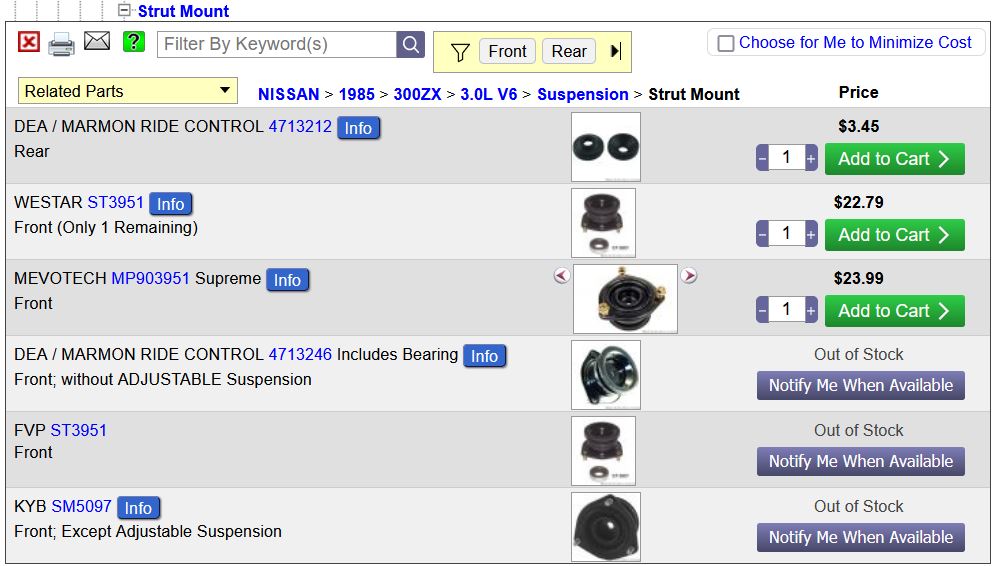The width and height of the screenshot is (994, 566).
Task: Click Info for DEA 4713246
Action: pyautogui.click(x=484, y=356)
